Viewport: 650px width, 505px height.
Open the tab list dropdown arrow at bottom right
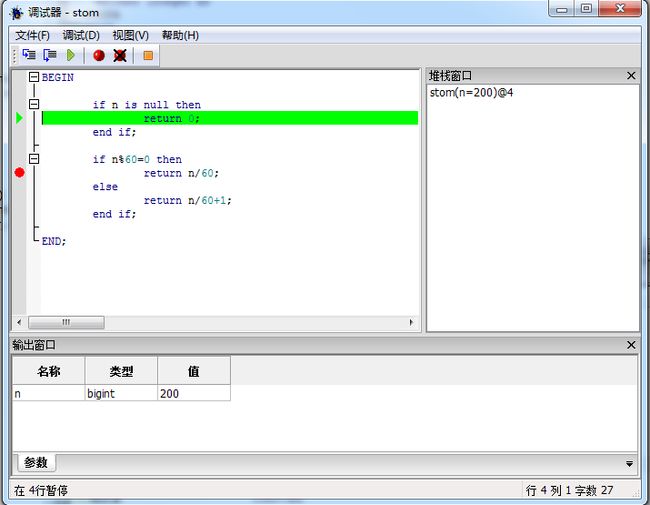pos(629,464)
